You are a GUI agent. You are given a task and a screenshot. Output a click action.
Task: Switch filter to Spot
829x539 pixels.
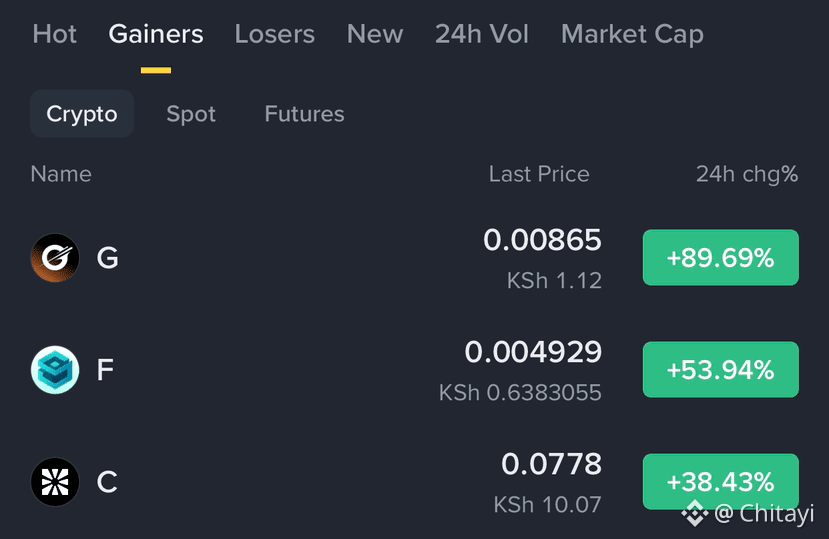click(x=191, y=114)
